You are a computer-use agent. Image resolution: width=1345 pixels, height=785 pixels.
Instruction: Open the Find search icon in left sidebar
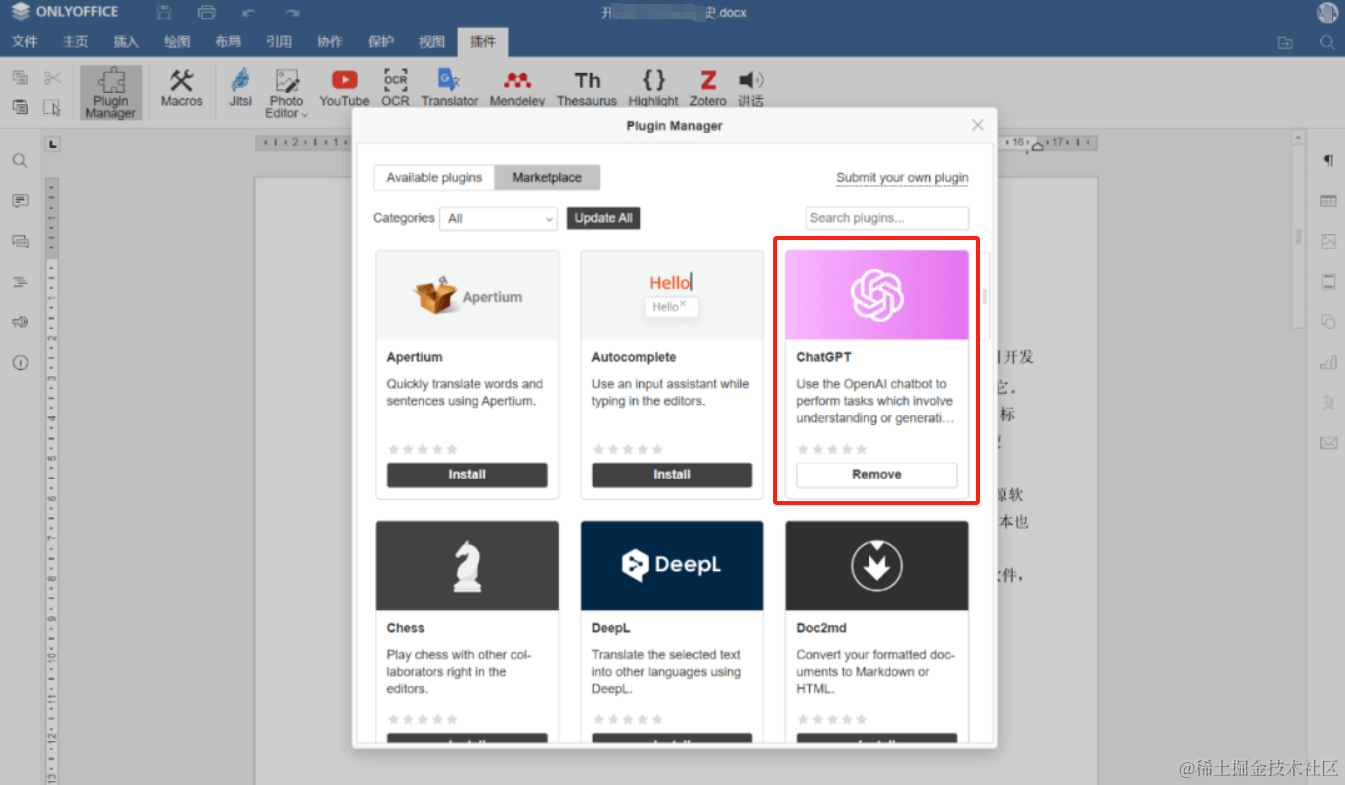20,160
